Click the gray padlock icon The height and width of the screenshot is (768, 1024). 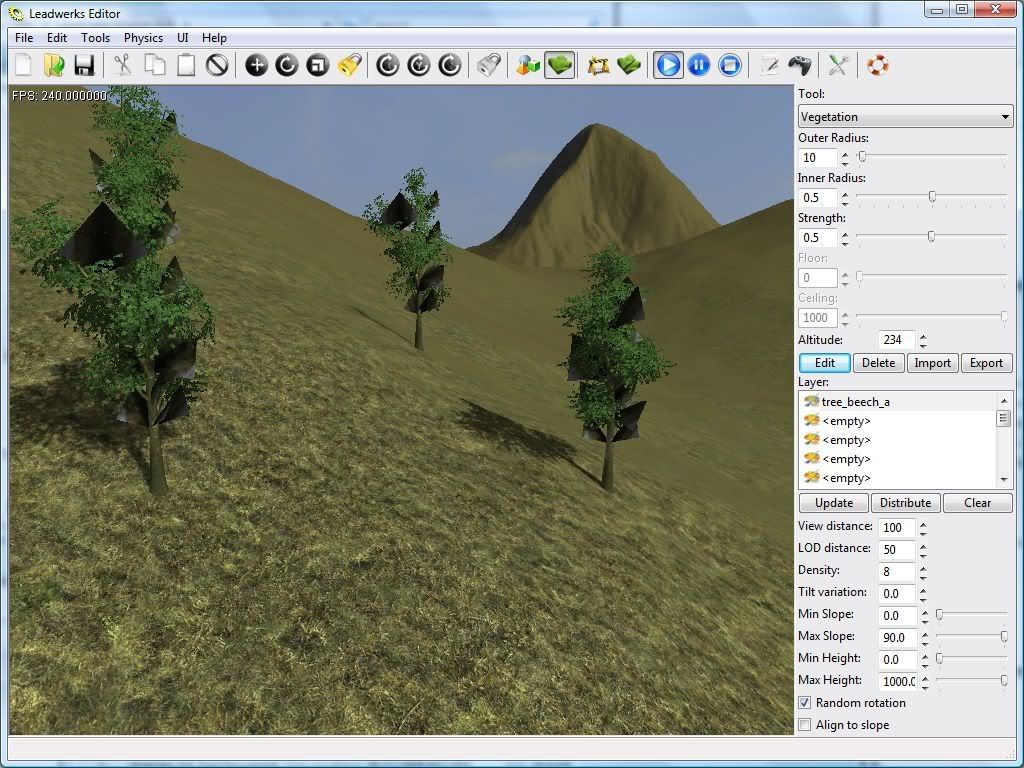(x=489, y=65)
